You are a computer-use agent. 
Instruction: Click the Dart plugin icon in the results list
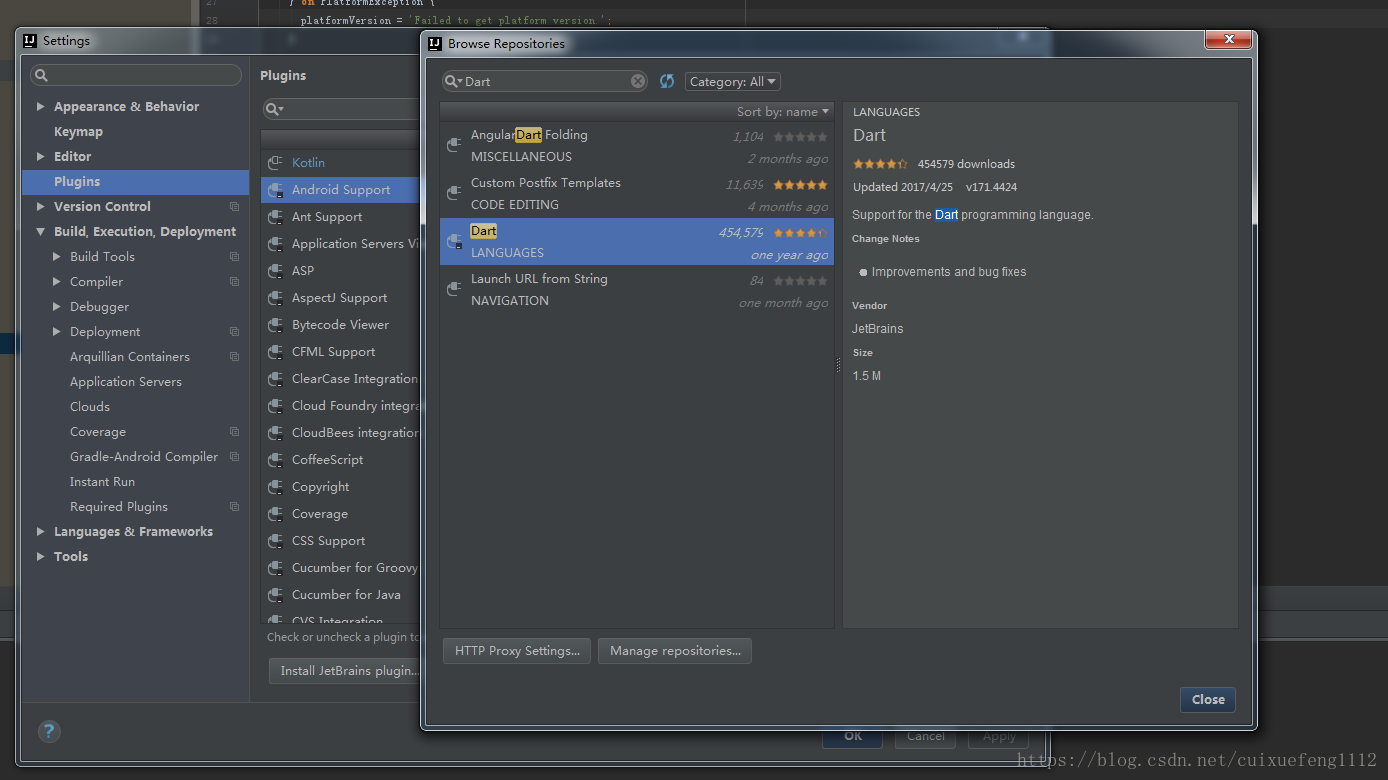(454, 241)
